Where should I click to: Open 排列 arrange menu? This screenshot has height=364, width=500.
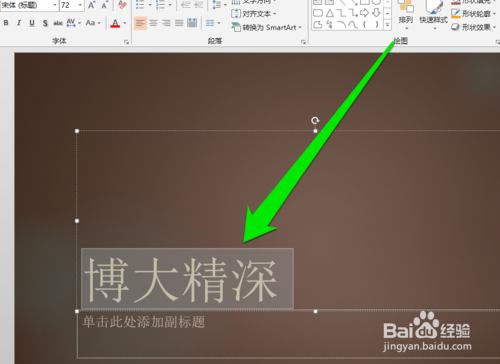pyautogui.click(x=406, y=15)
